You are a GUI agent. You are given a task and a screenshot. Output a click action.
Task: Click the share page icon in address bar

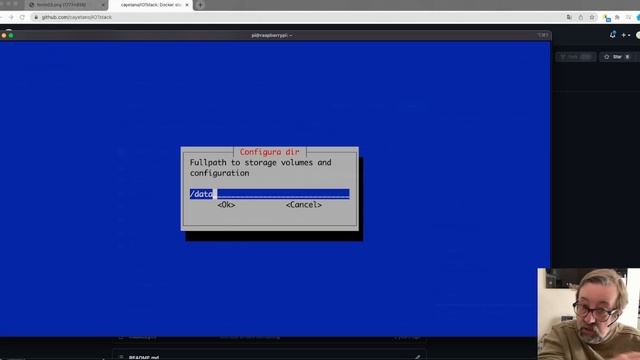(580, 17)
